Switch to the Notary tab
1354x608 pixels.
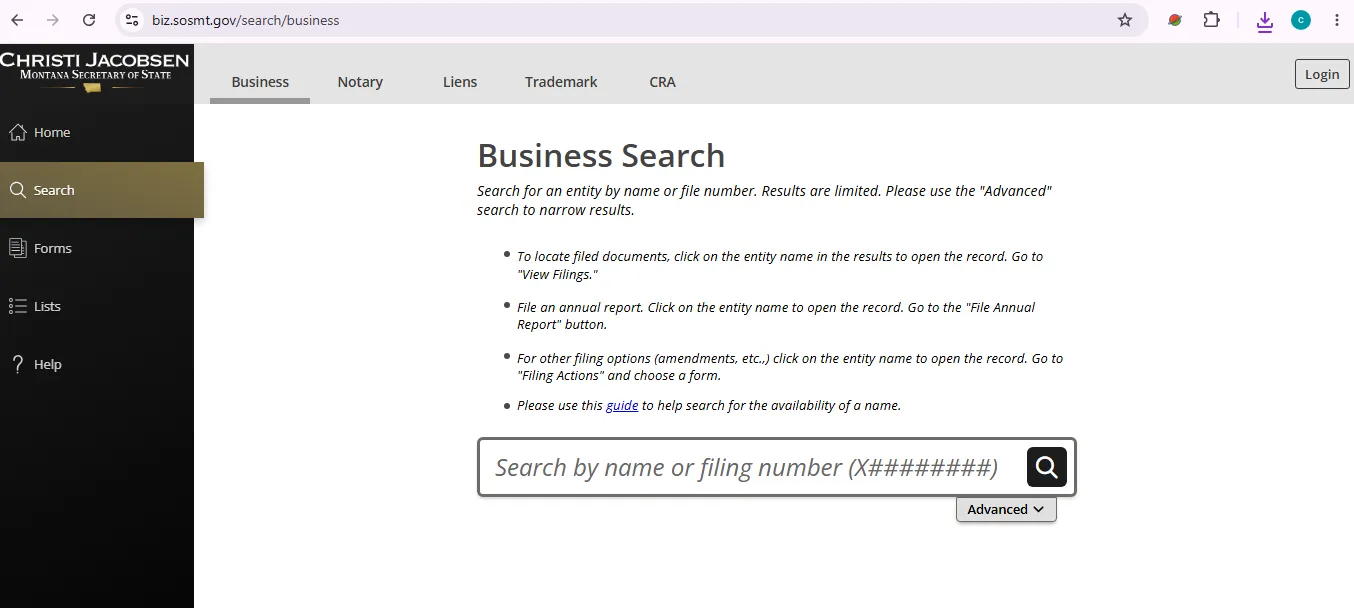coord(360,82)
